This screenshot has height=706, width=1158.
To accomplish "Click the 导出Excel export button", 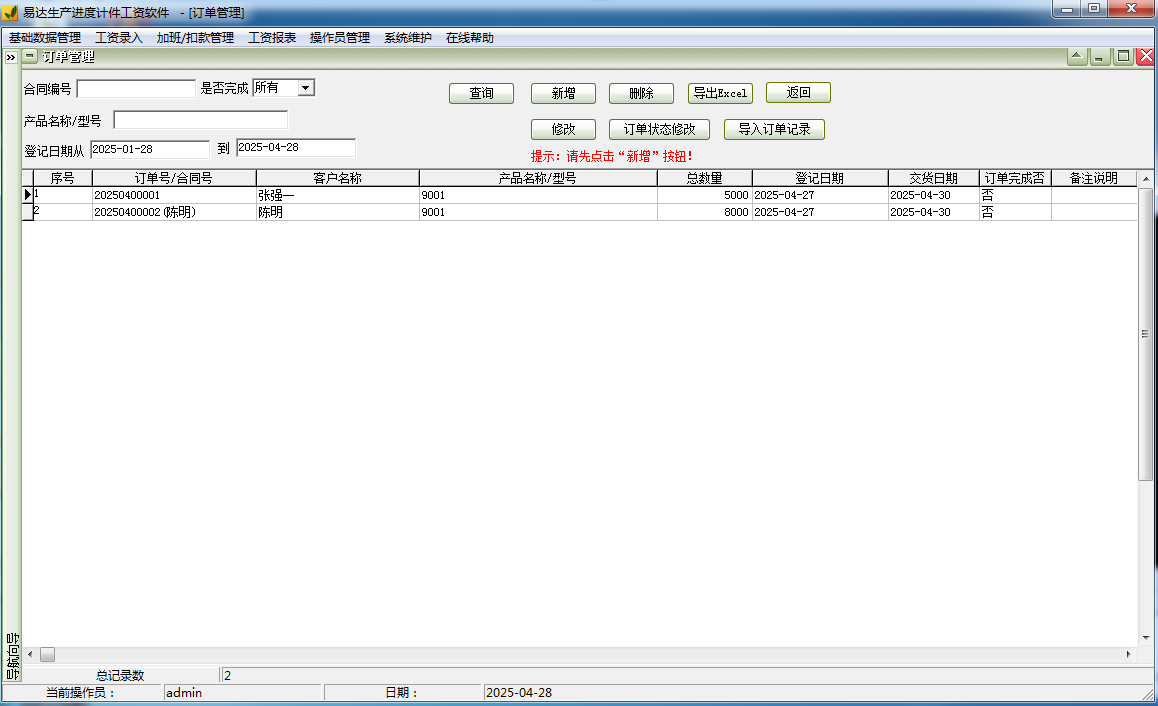I will [x=719, y=93].
